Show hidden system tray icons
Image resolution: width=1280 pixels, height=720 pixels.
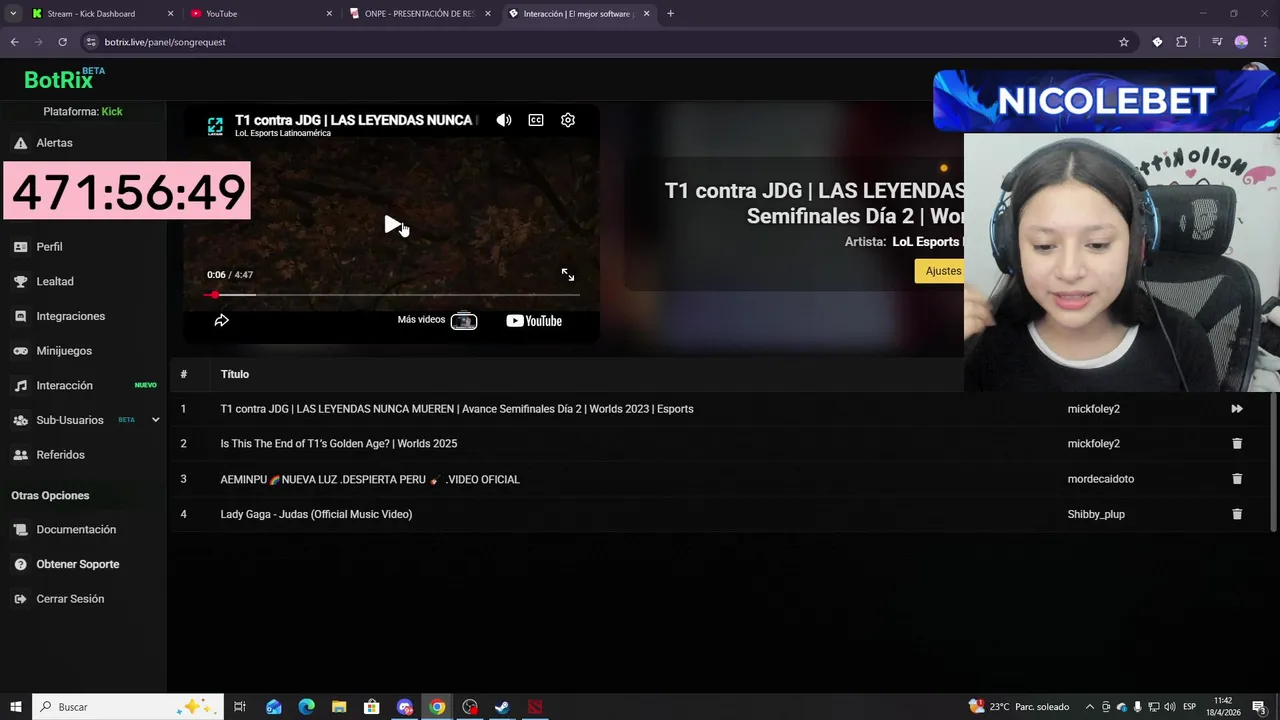click(1090, 707)
